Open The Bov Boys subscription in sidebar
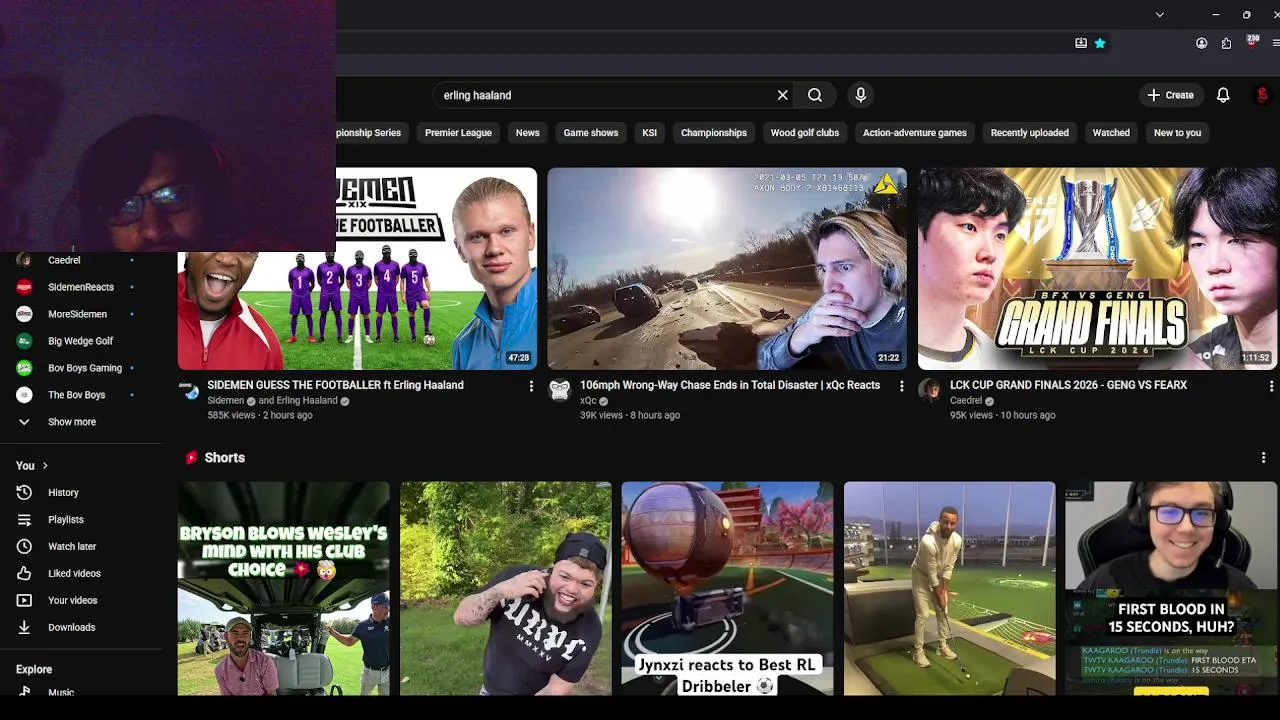The width and height of the screenshot is (1280, 720). coord(80,395)
